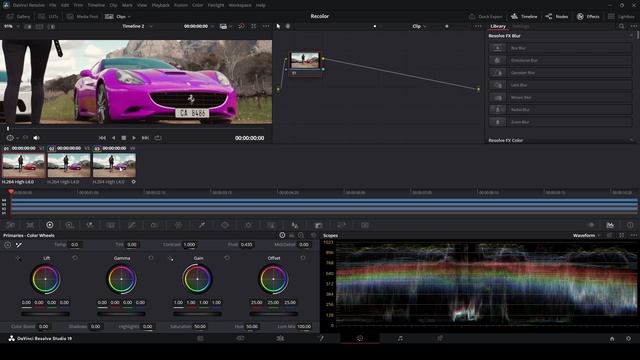The width and height of the screenshot is (640, 360).
Task: Open the Workspace menu
Action: (240, 5)
